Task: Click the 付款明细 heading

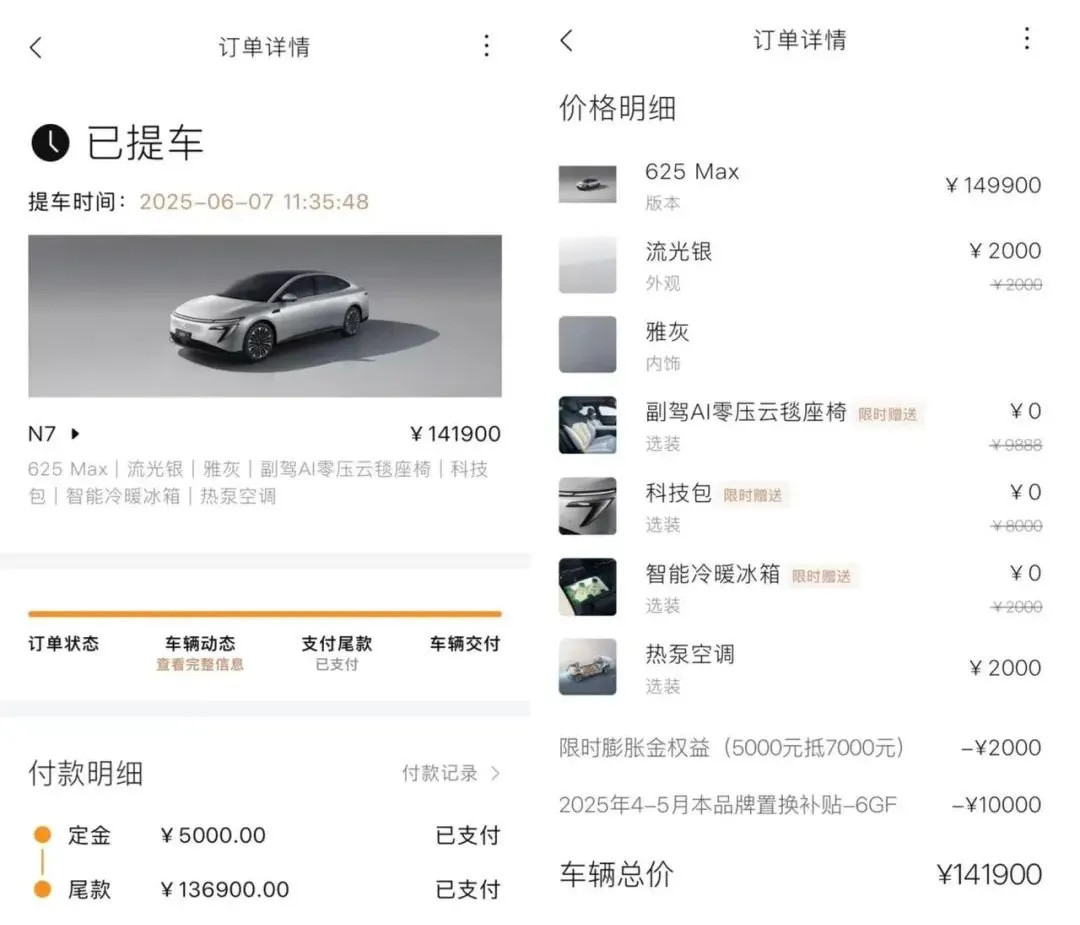Action: point(85,773)
